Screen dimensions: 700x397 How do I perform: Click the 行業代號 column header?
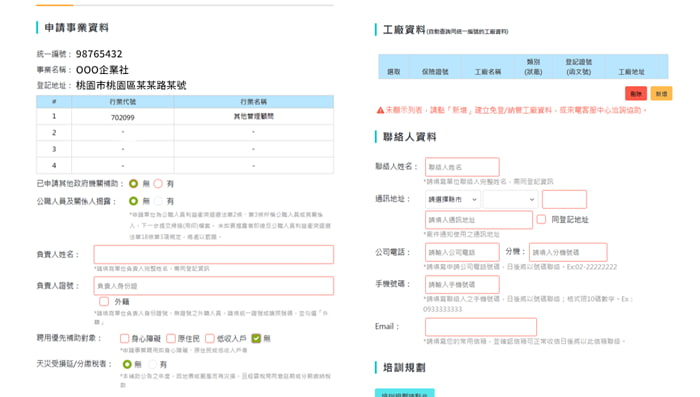[x=123, y=102]
